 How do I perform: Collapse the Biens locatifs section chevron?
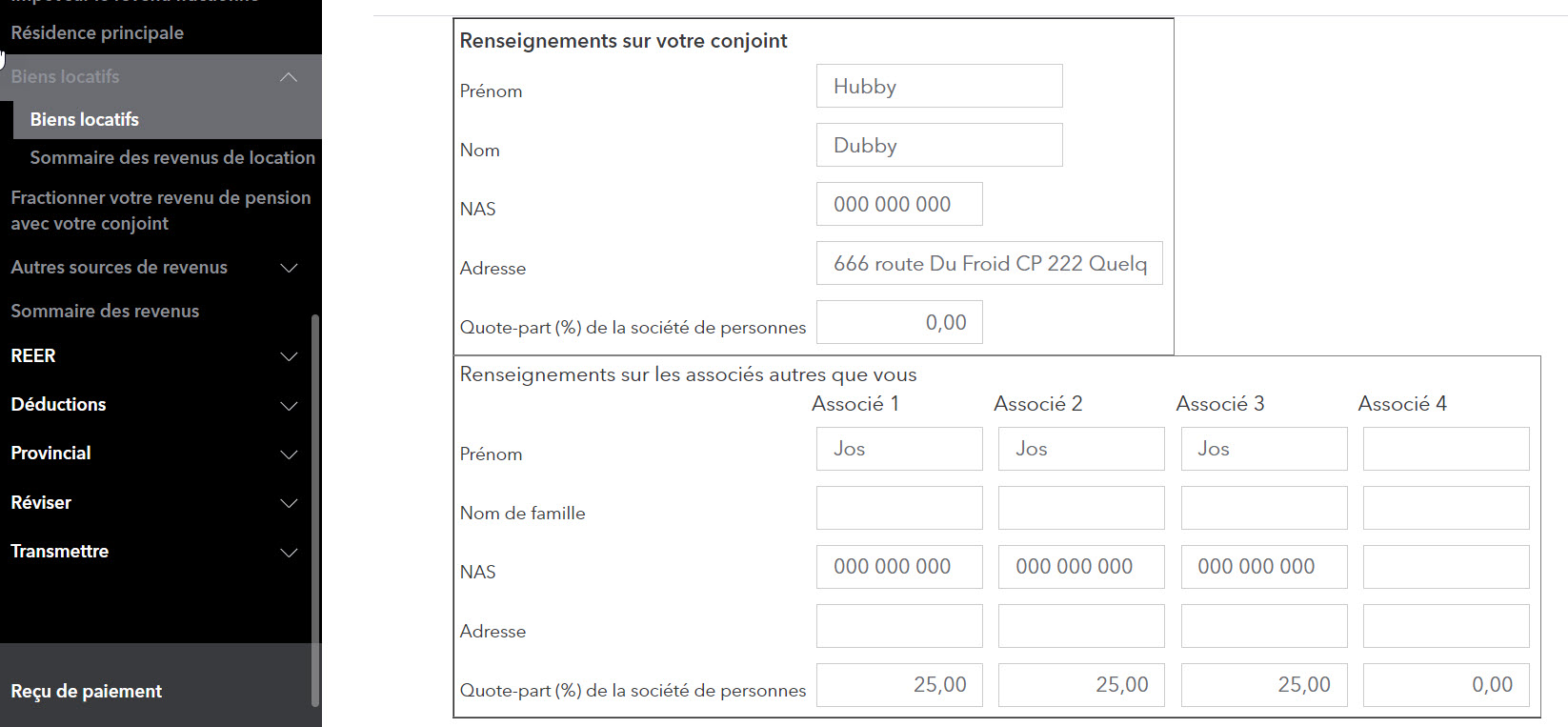pos(289,77)
